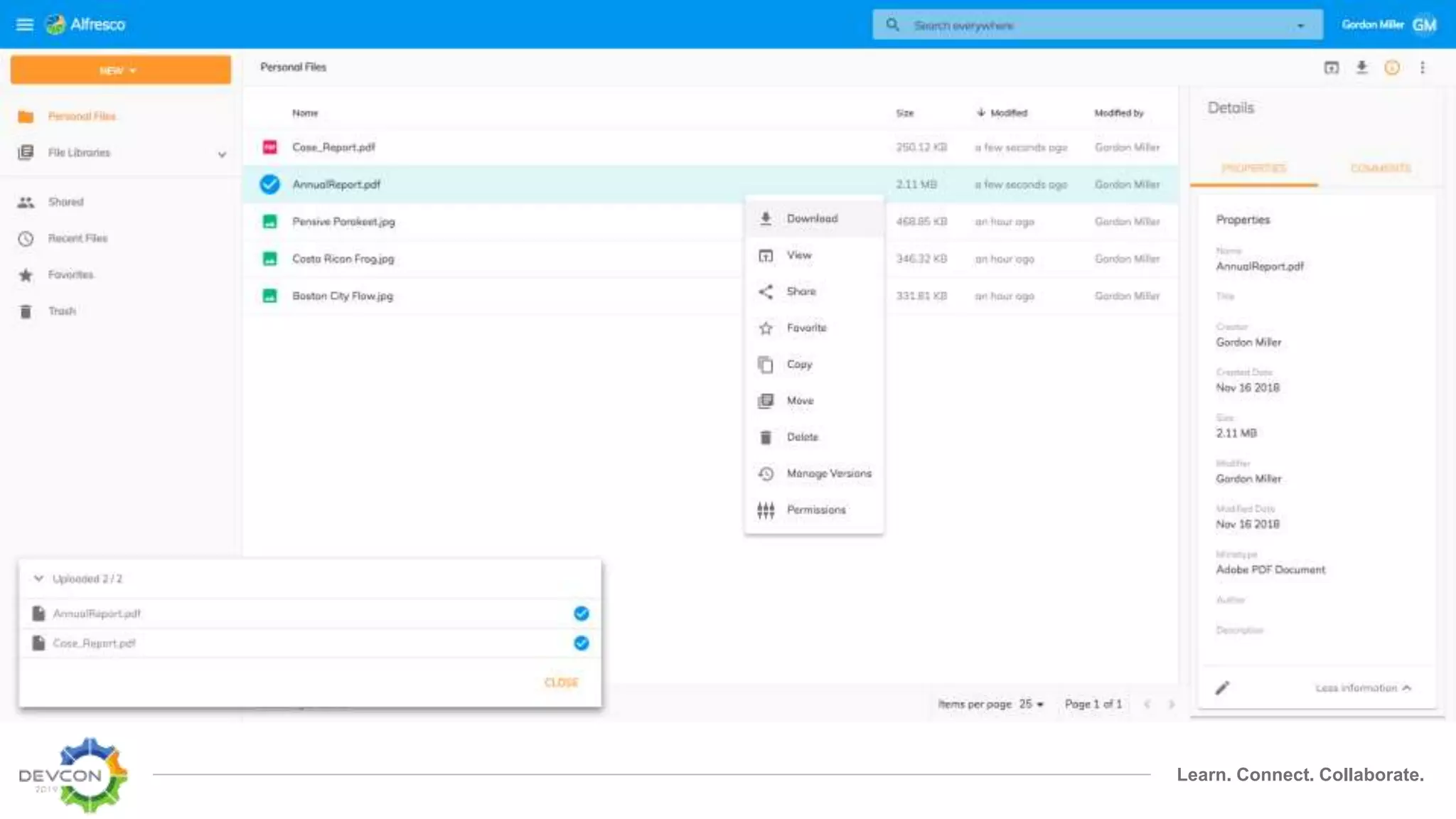
Task: Click the toolbar download icon
Action: [1361, 68]
